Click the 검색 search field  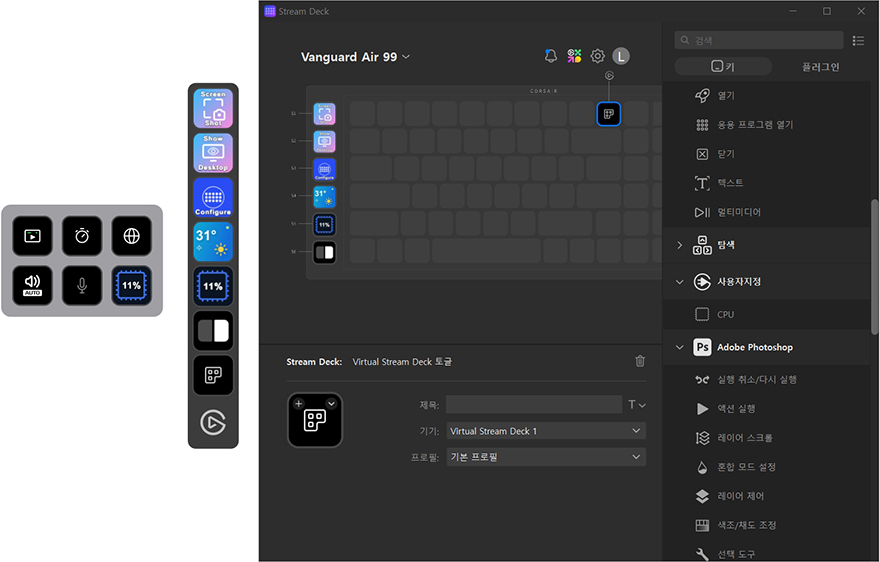pyautogui.click(x=759, y=40)
